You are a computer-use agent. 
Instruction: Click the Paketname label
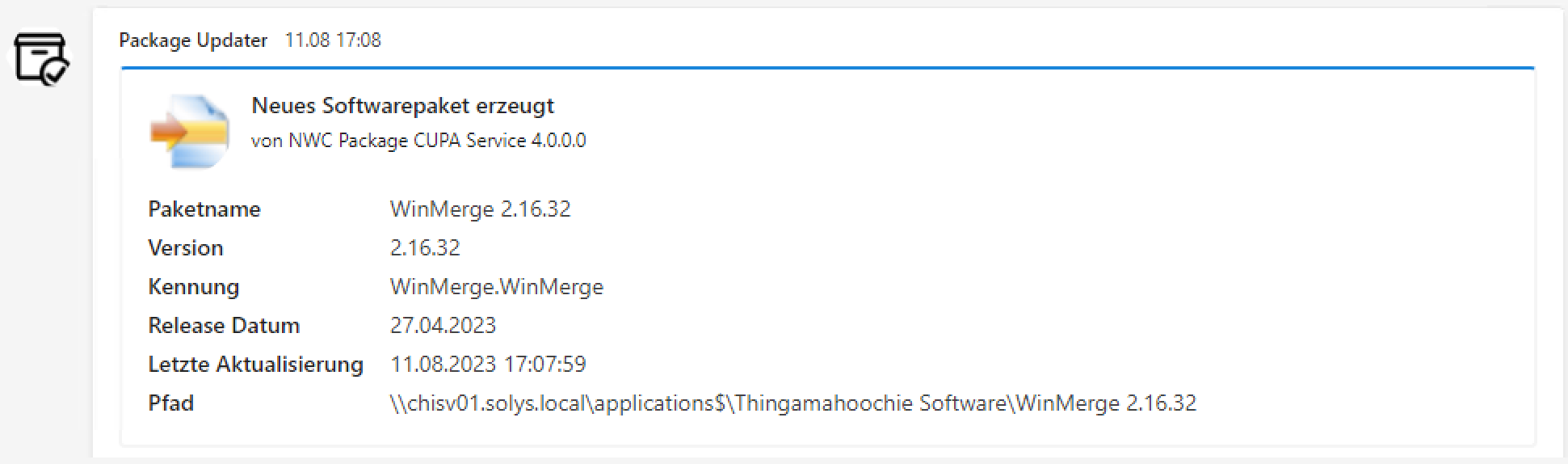pos(204,209)
